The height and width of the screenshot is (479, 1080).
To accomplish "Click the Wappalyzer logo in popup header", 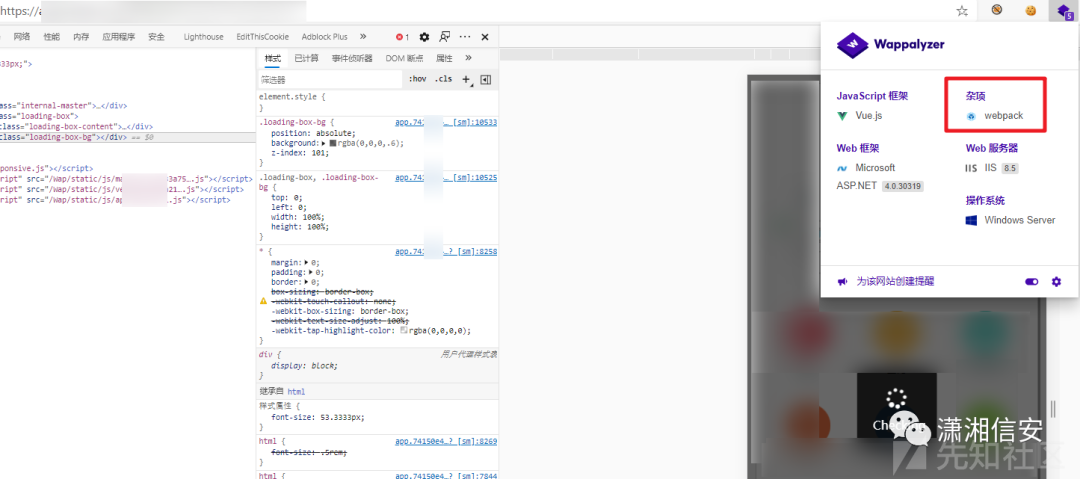I will pos(891,45).
